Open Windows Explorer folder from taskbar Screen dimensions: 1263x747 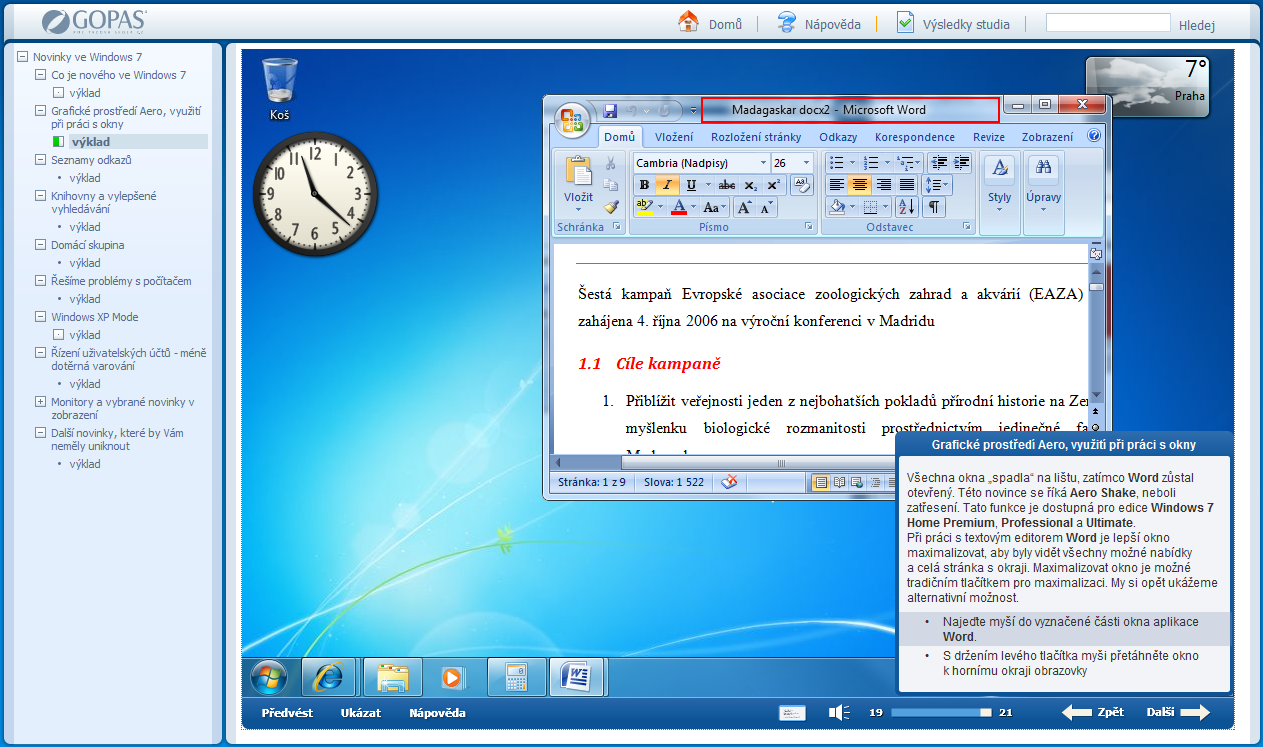392,677
